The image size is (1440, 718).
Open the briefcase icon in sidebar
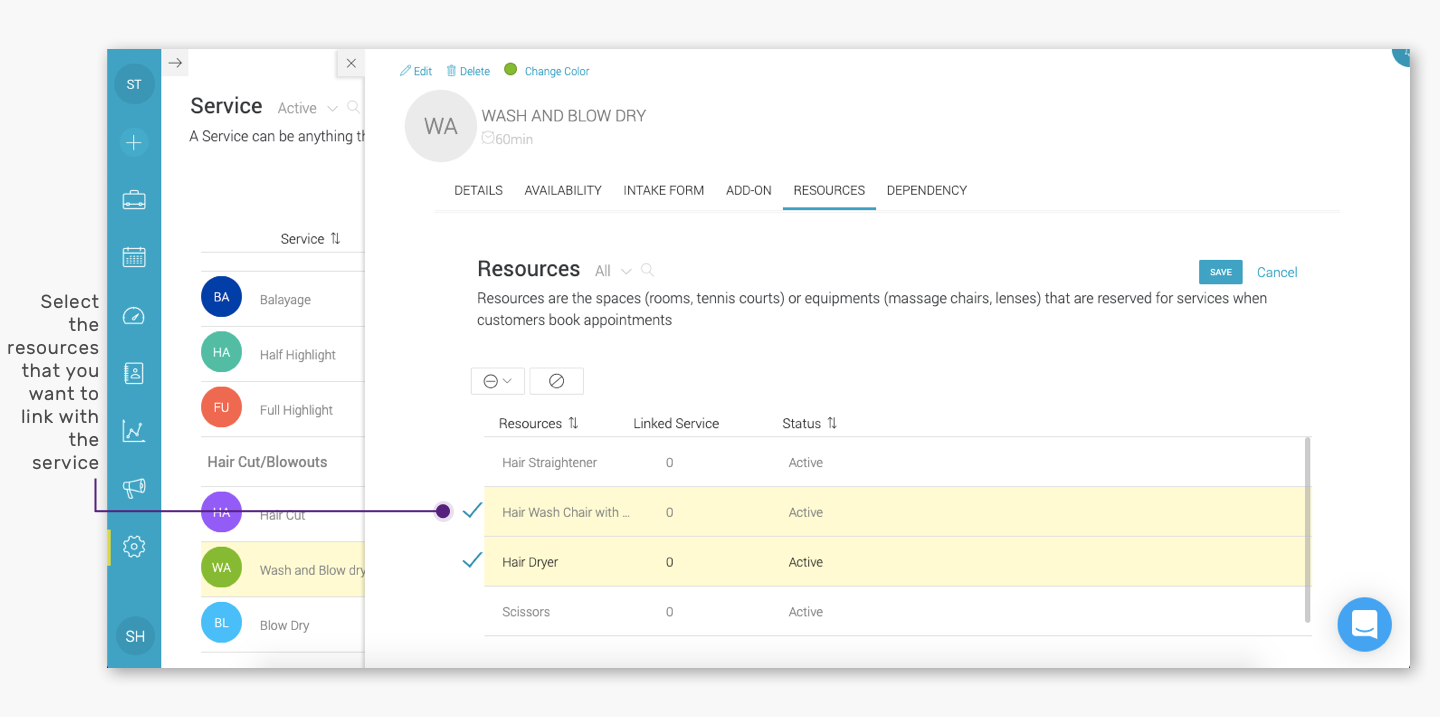(134, 200)
